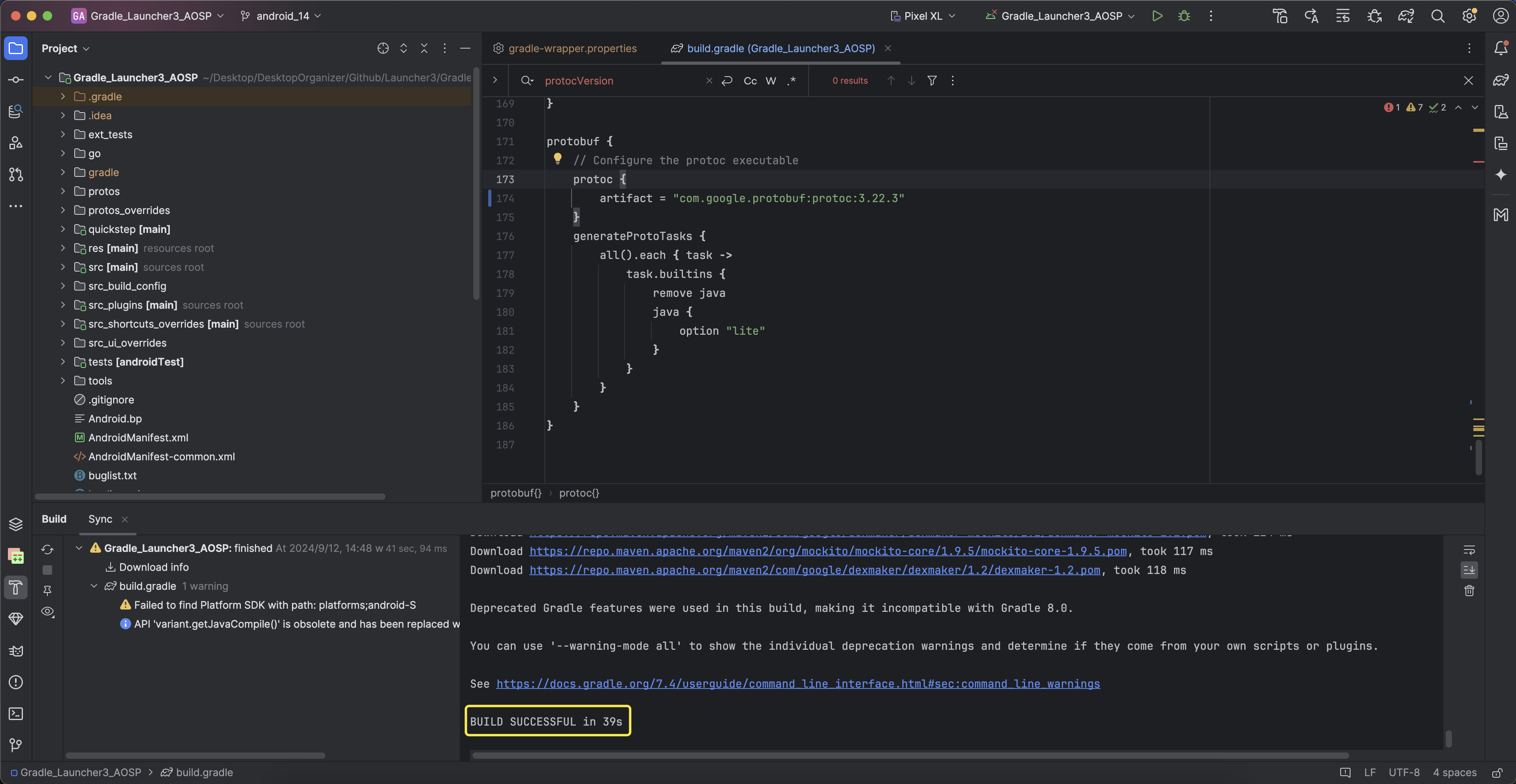Show more tool windows ellipsis in left bar

pyautogui.click(x=16, y=206)
